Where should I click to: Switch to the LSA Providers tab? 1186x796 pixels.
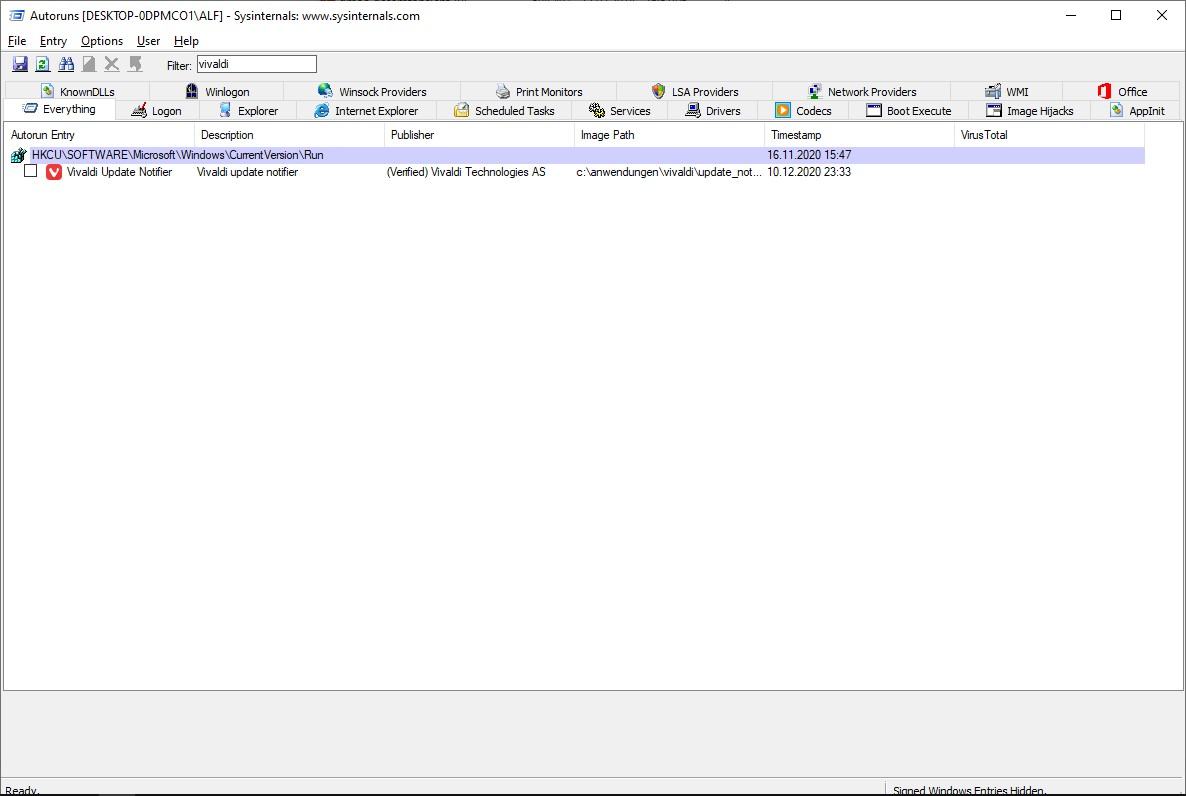(x=694, y=92)
